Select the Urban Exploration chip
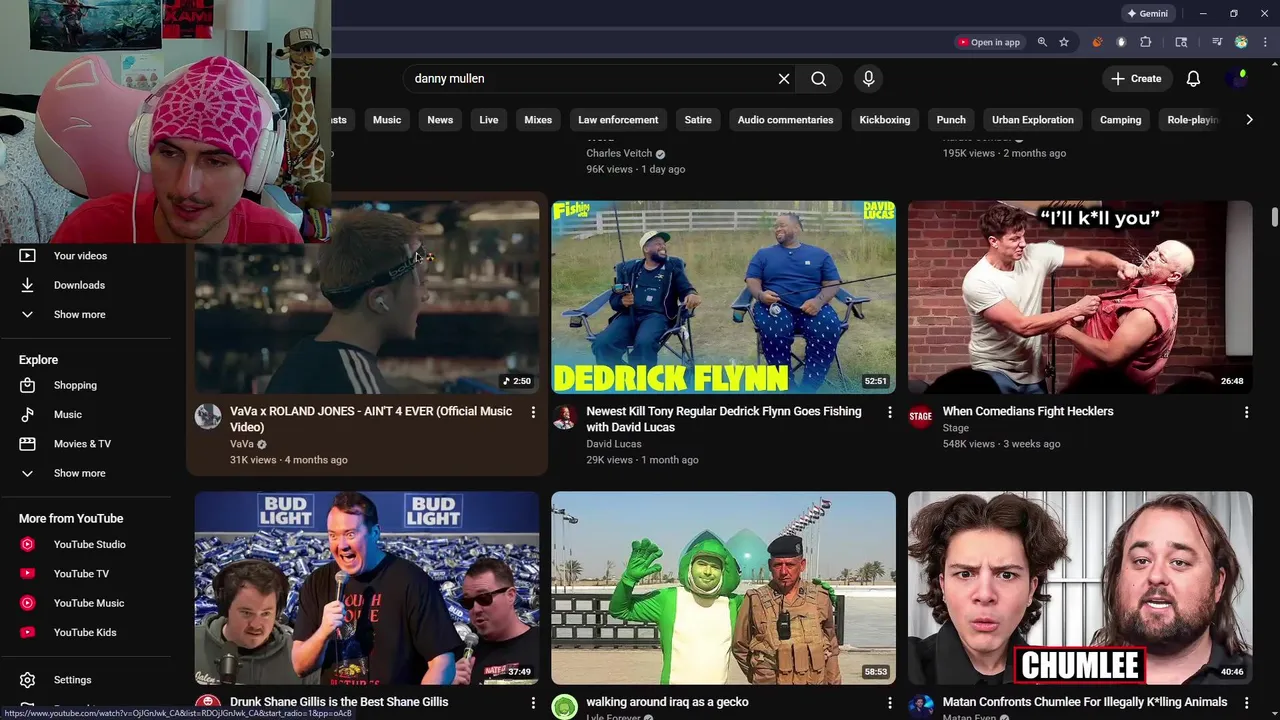This screenshot has width=1280, height=720. point(1033,120)
